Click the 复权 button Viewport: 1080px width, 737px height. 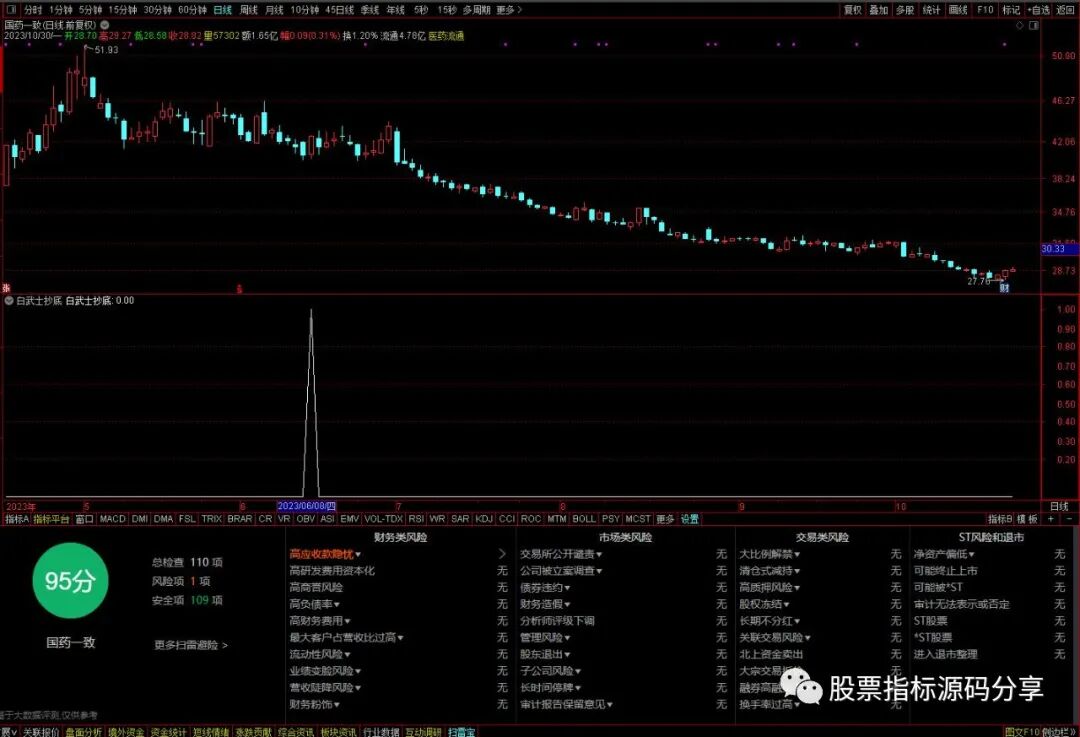pos(853,10)
